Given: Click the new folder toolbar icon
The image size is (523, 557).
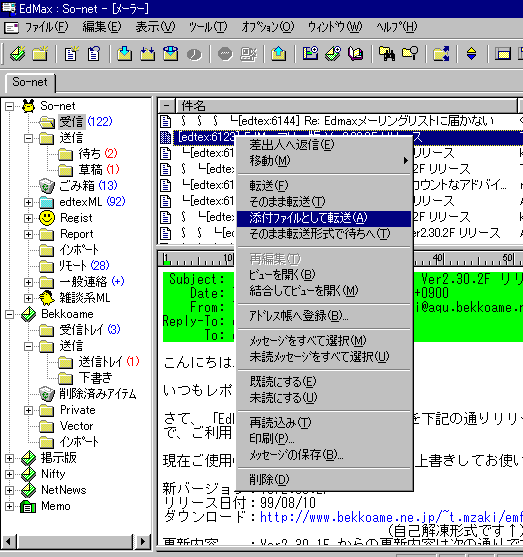Looking at the screenshot, I should pyautogui.click(x=41, y=54).
